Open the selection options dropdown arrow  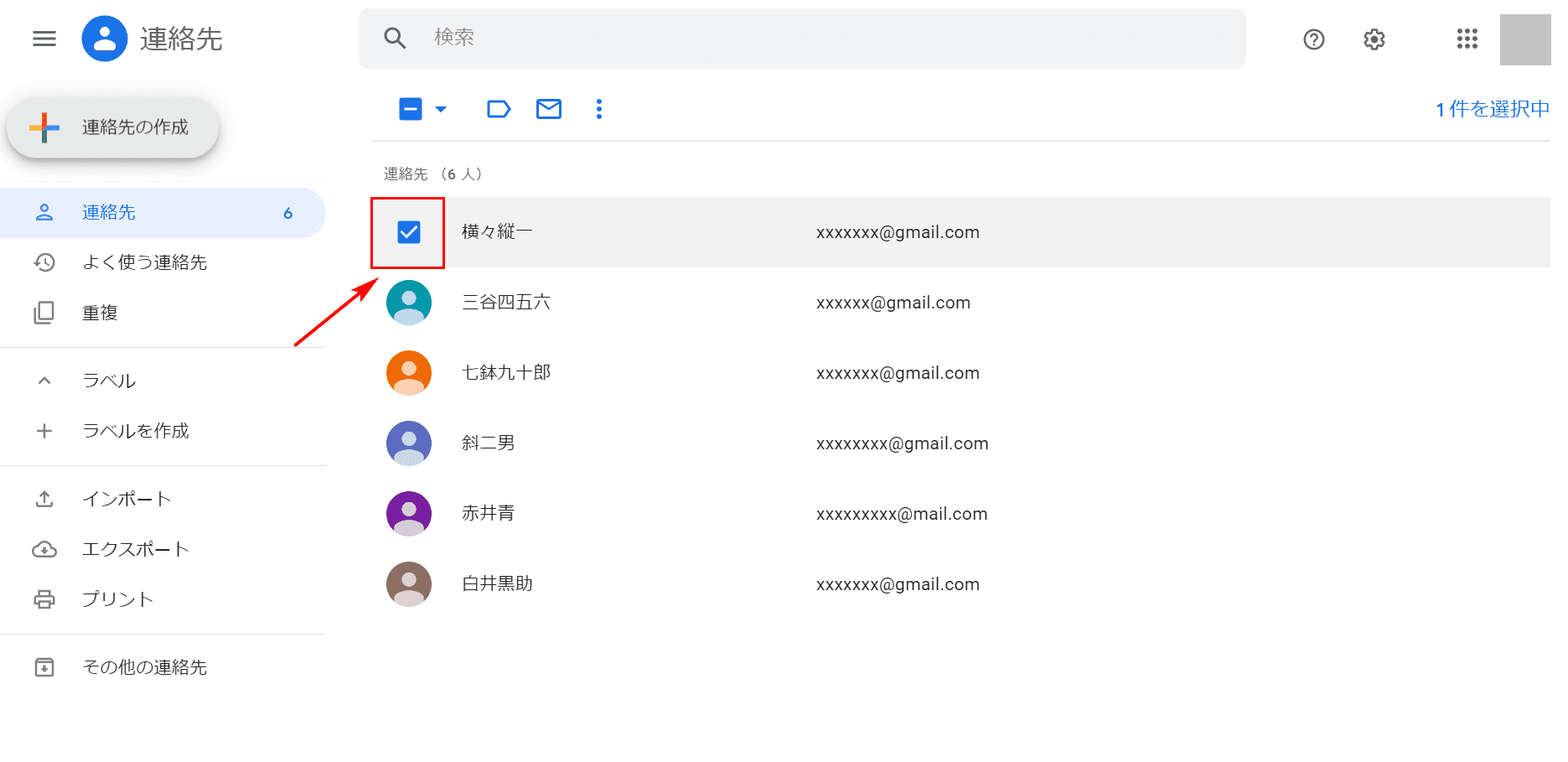[441, 109]
